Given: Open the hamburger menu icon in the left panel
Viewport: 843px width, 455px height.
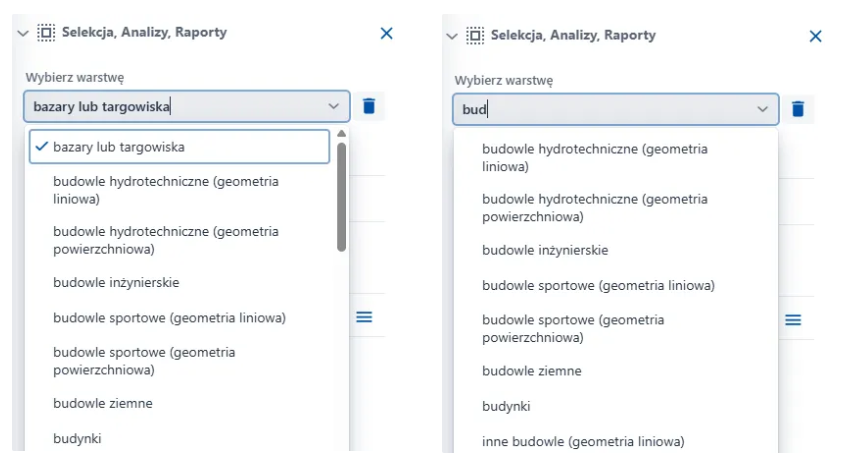Looking at the screenshot, I should (364, 316).
